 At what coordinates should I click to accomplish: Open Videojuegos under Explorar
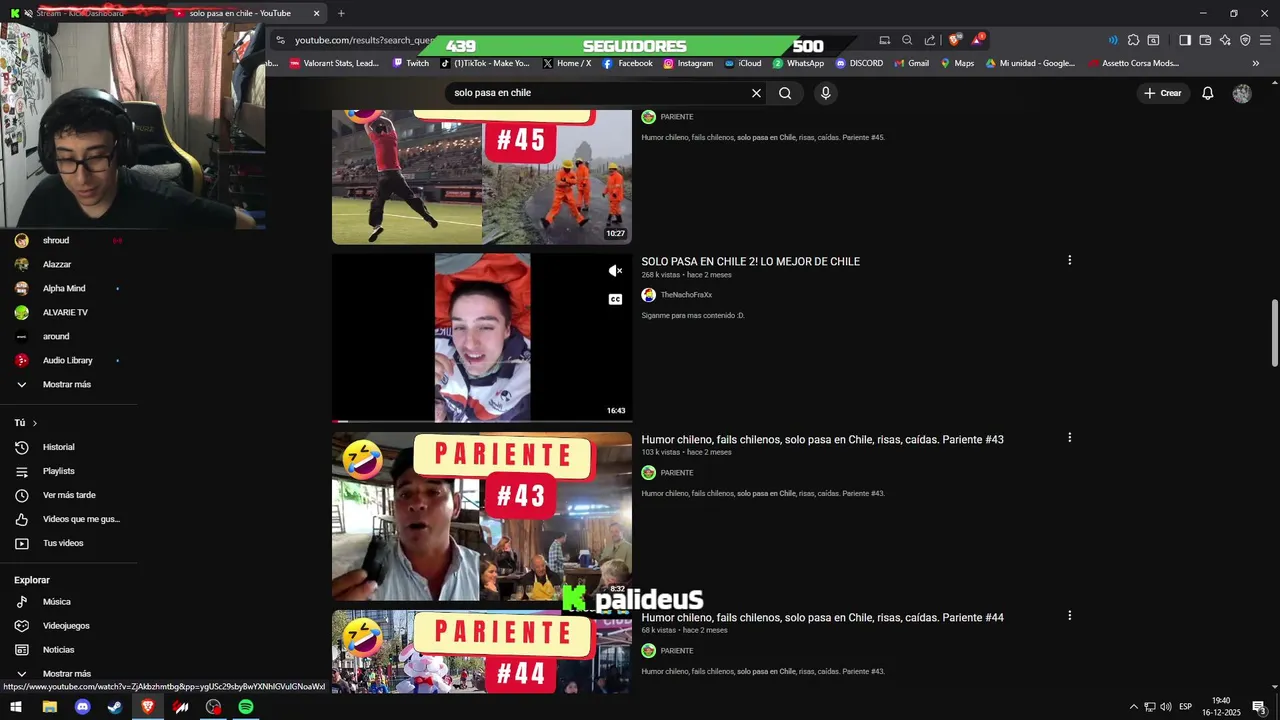click(x=68, y=626)
